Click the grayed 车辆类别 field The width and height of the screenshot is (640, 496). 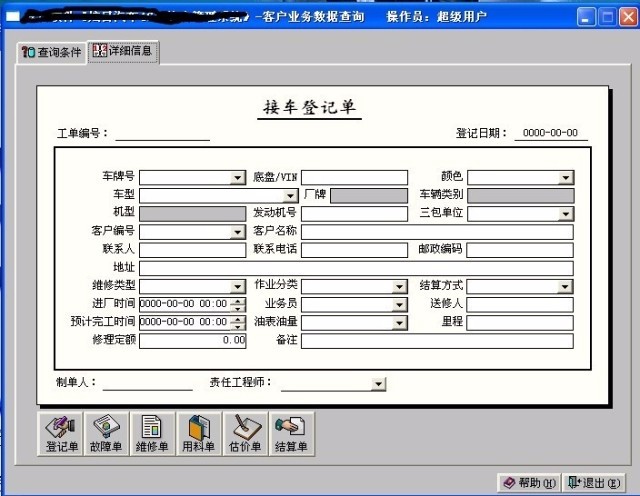(520, 196)
